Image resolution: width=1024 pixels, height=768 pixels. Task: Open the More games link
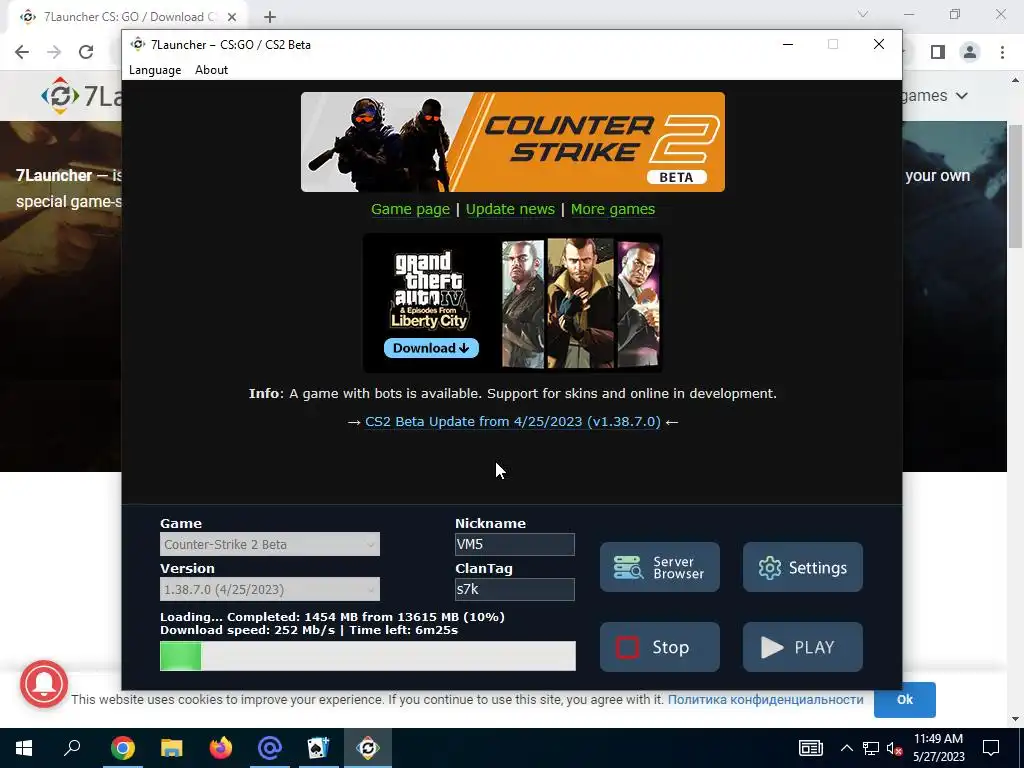click(613, 209)
